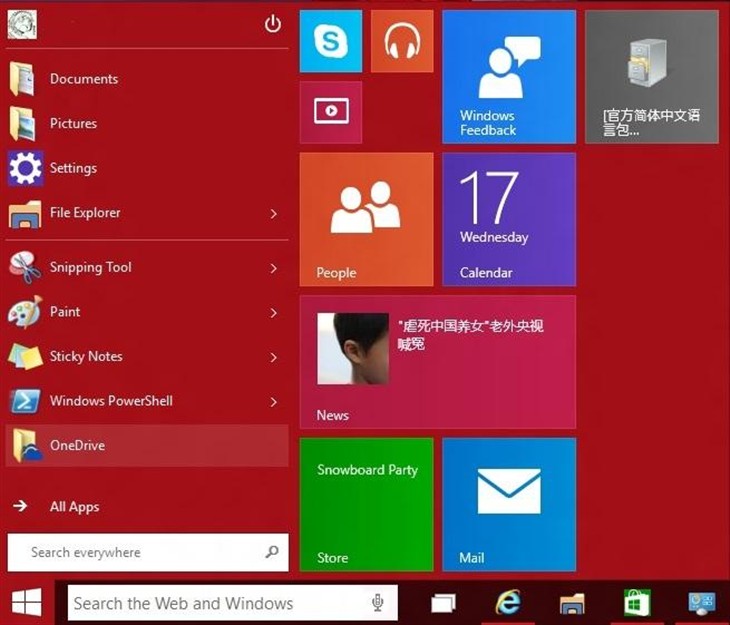Click the user account picture
The height and width of the screenshot is (625, 730).
pyautogui.click(x=22, y=24)
